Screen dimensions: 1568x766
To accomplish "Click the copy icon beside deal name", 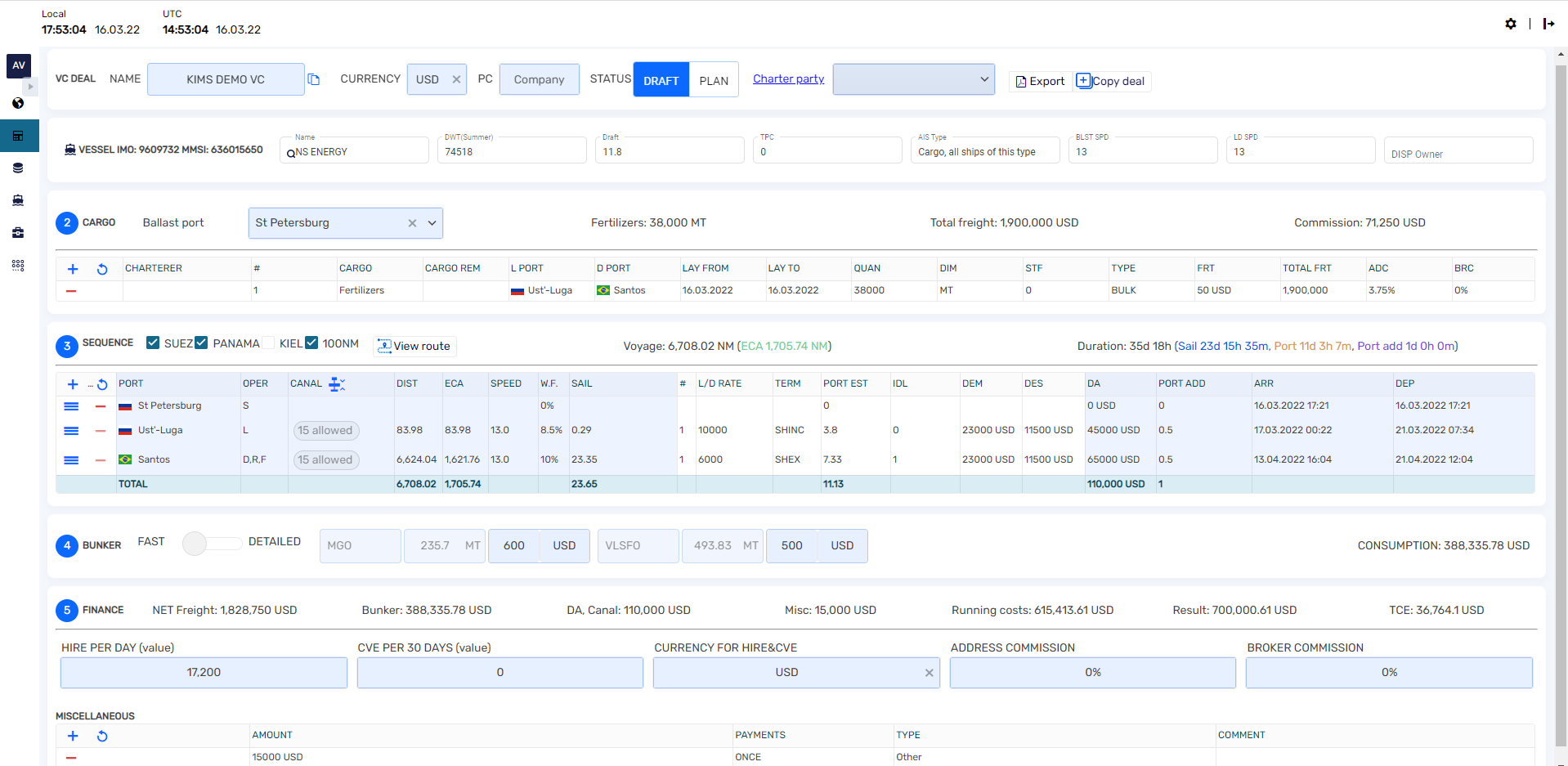I will click(x=314, y=79).
